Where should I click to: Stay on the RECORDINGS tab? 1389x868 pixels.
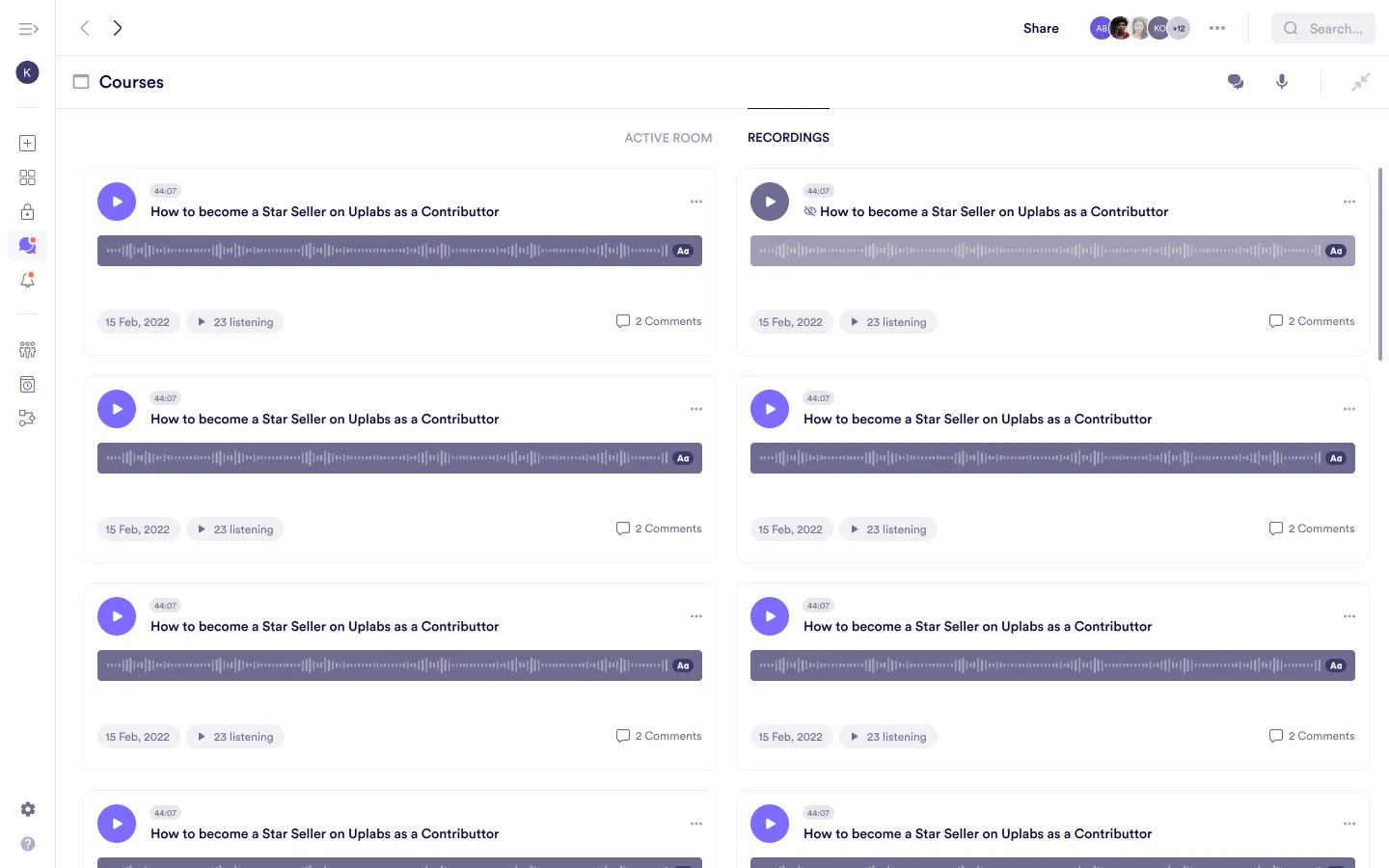point(788,137)
